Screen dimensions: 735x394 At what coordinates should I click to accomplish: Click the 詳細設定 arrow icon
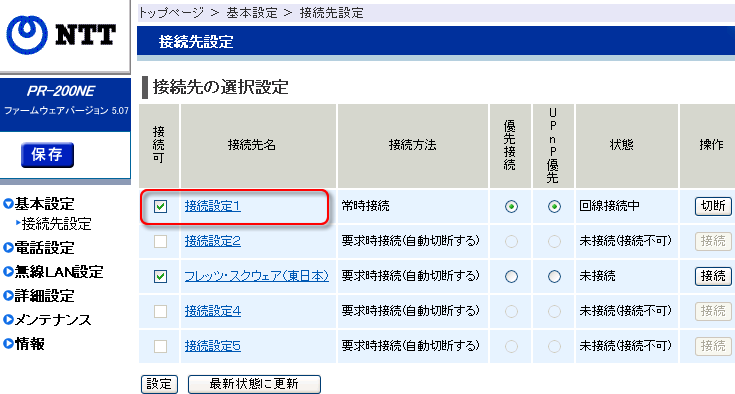tap(8, 296)
